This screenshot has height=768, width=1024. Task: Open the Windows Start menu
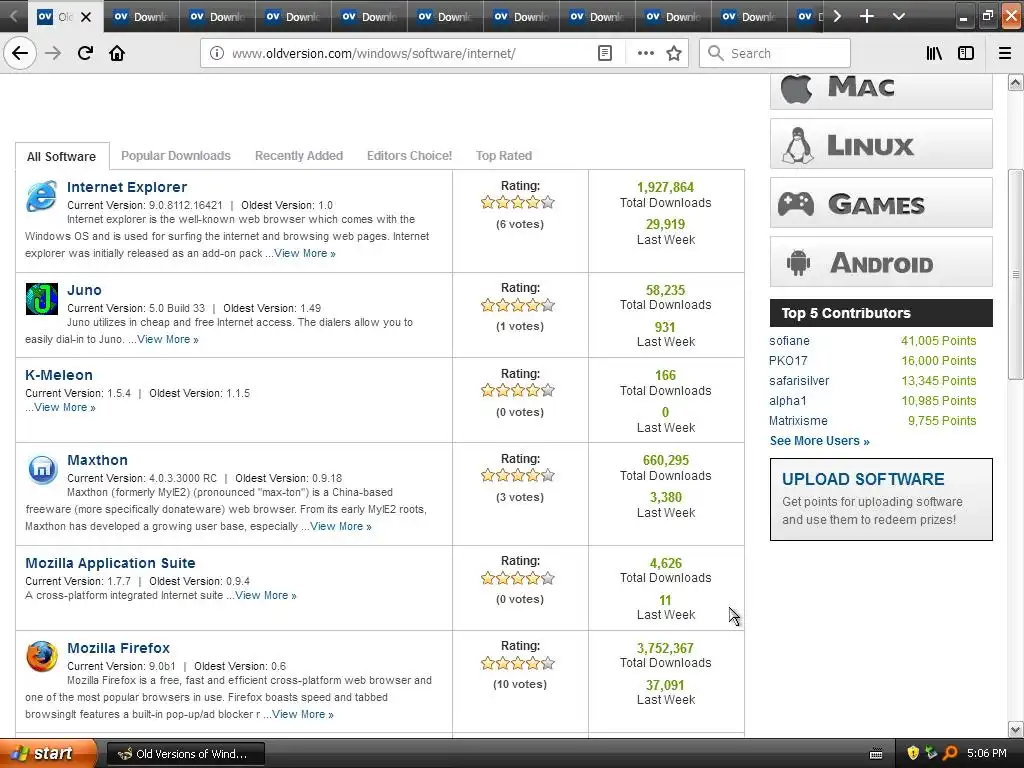pos(48,754)
